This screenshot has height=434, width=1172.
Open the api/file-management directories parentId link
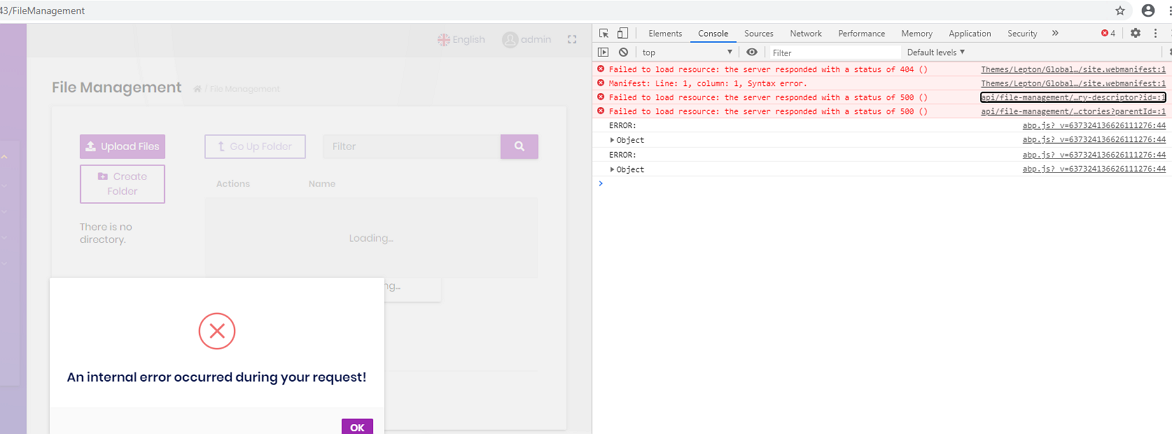pos(1073,112)
